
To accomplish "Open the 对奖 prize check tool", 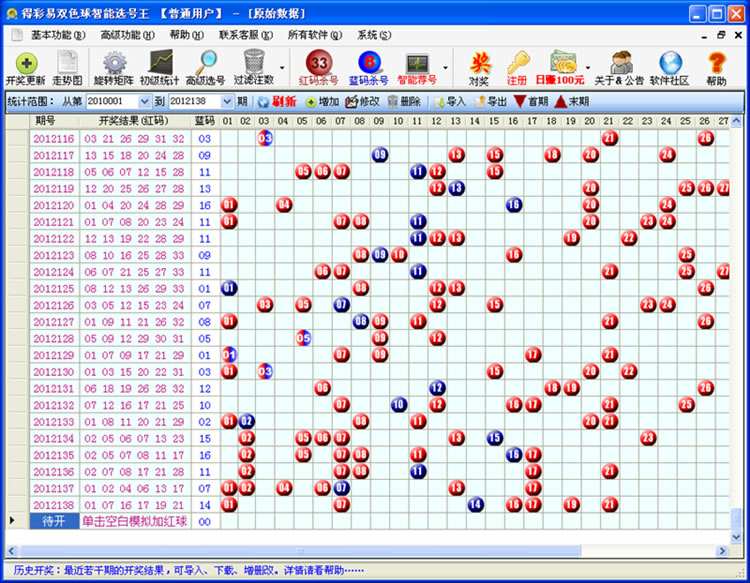I will point(479,68).
